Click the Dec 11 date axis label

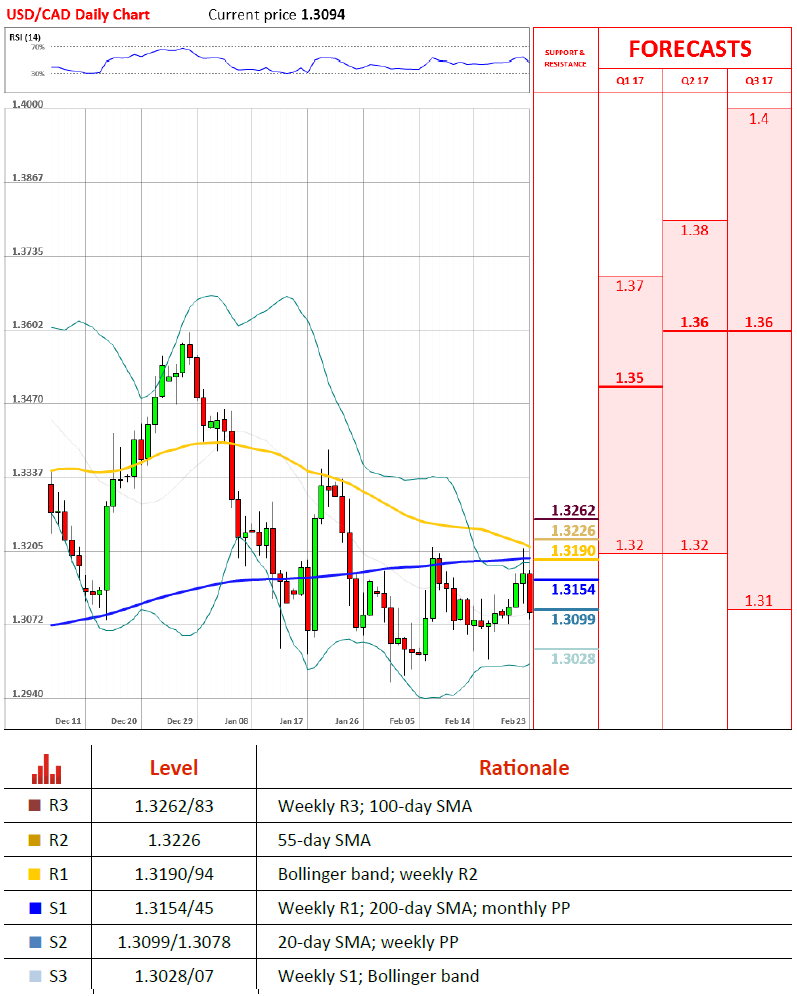point(68,721)
